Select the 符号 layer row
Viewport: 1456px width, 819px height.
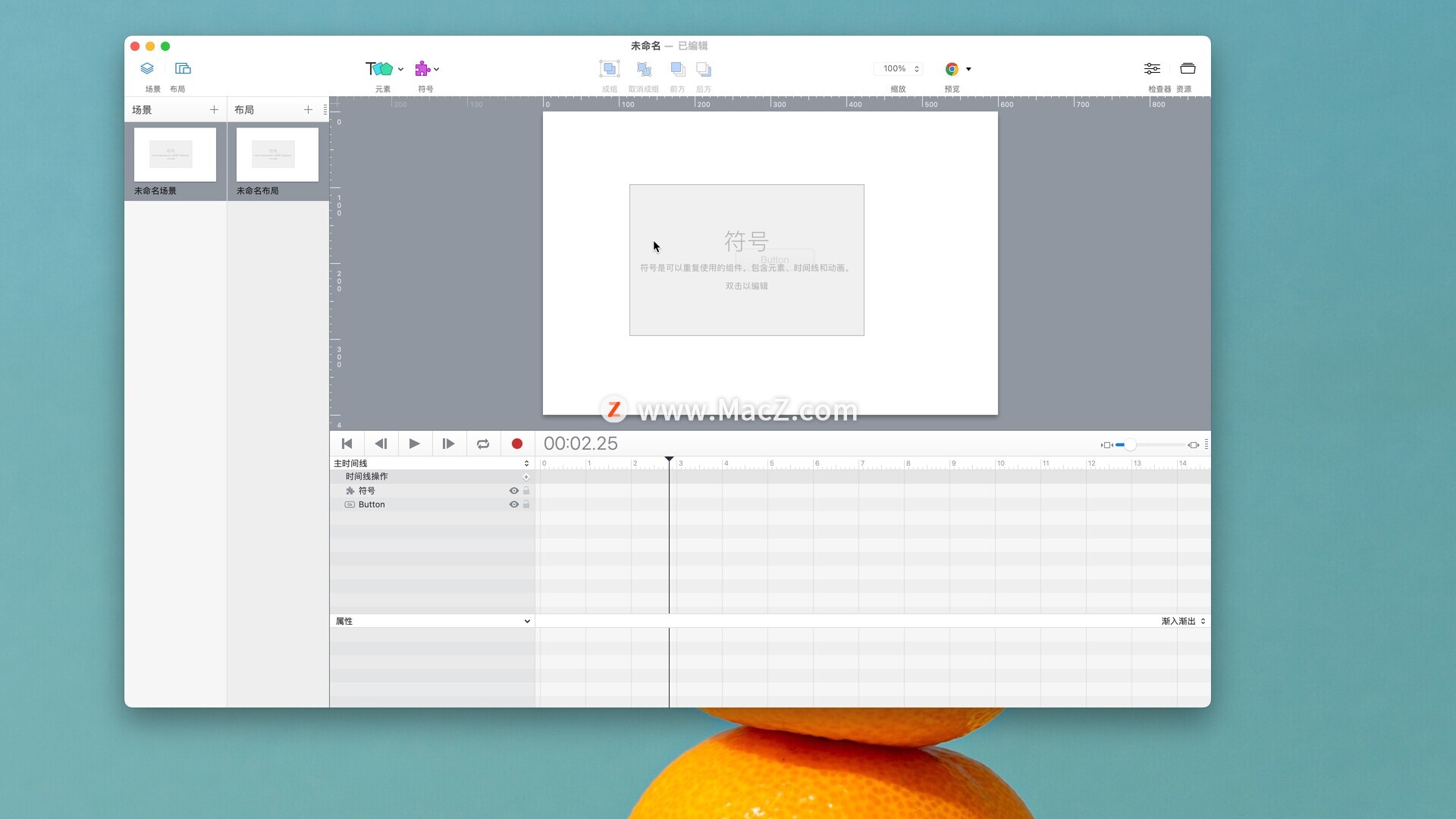tap(432, 491)
